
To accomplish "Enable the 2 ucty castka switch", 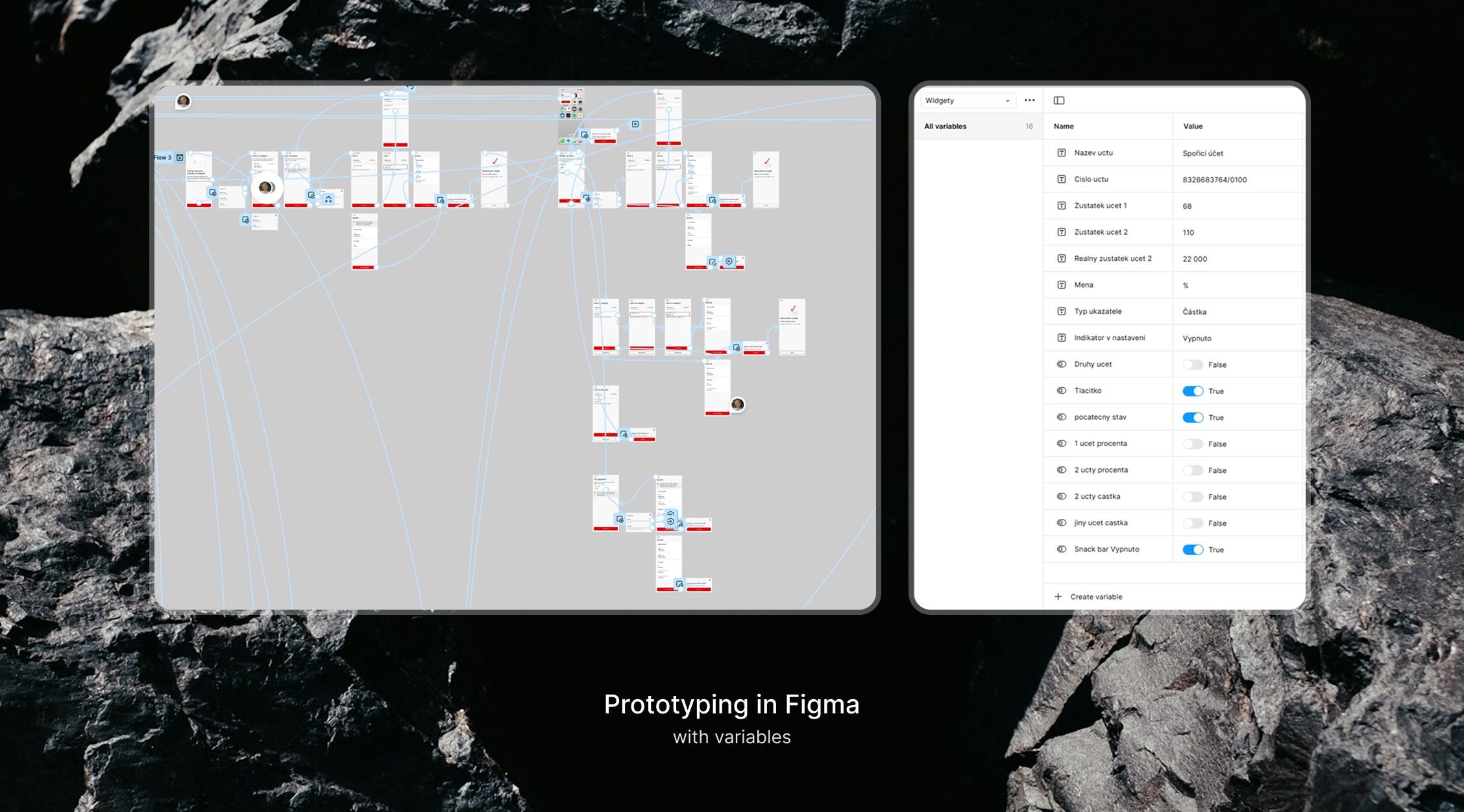I will tap(1193, 497).
